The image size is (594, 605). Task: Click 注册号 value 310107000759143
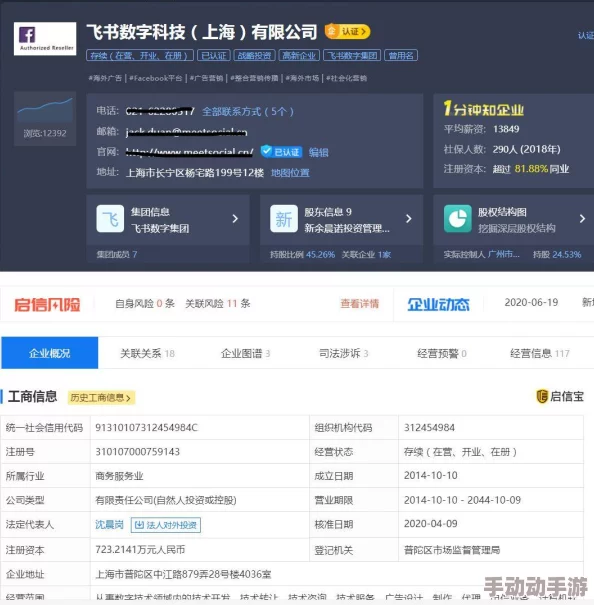(x=137, y=452)
